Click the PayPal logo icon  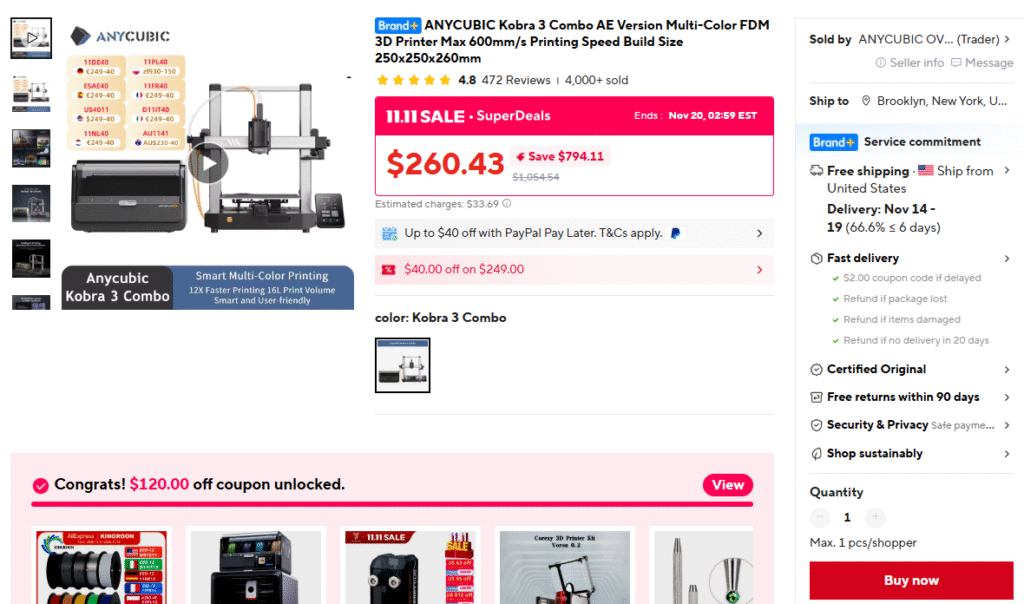(675, 233)
